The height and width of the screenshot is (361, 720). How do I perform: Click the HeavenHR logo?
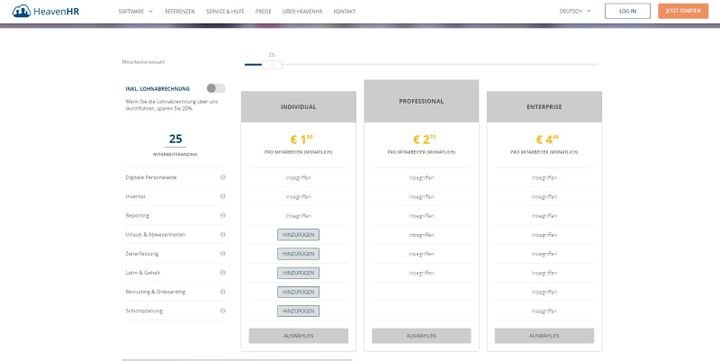click(x=45, y=11)
